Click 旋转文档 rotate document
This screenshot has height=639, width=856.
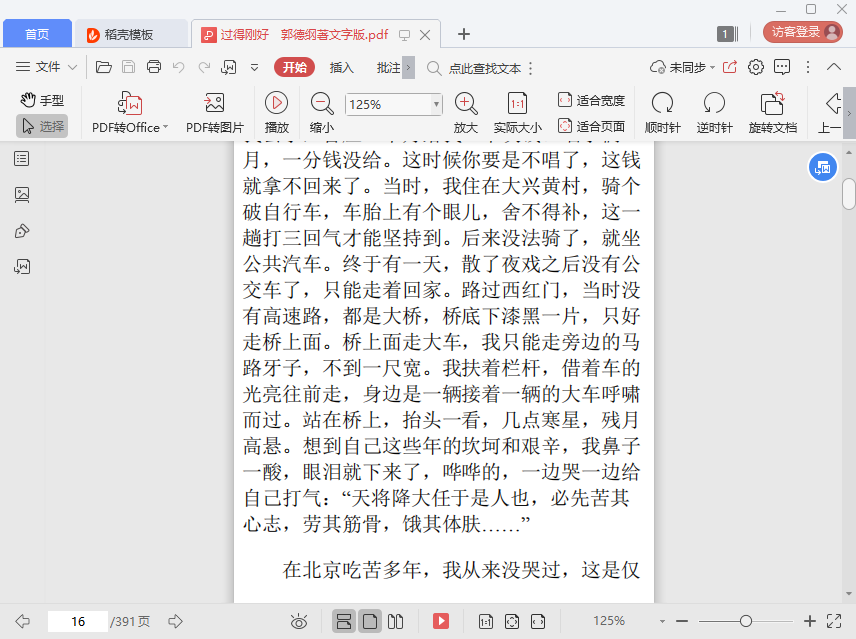tap(772, 113)
